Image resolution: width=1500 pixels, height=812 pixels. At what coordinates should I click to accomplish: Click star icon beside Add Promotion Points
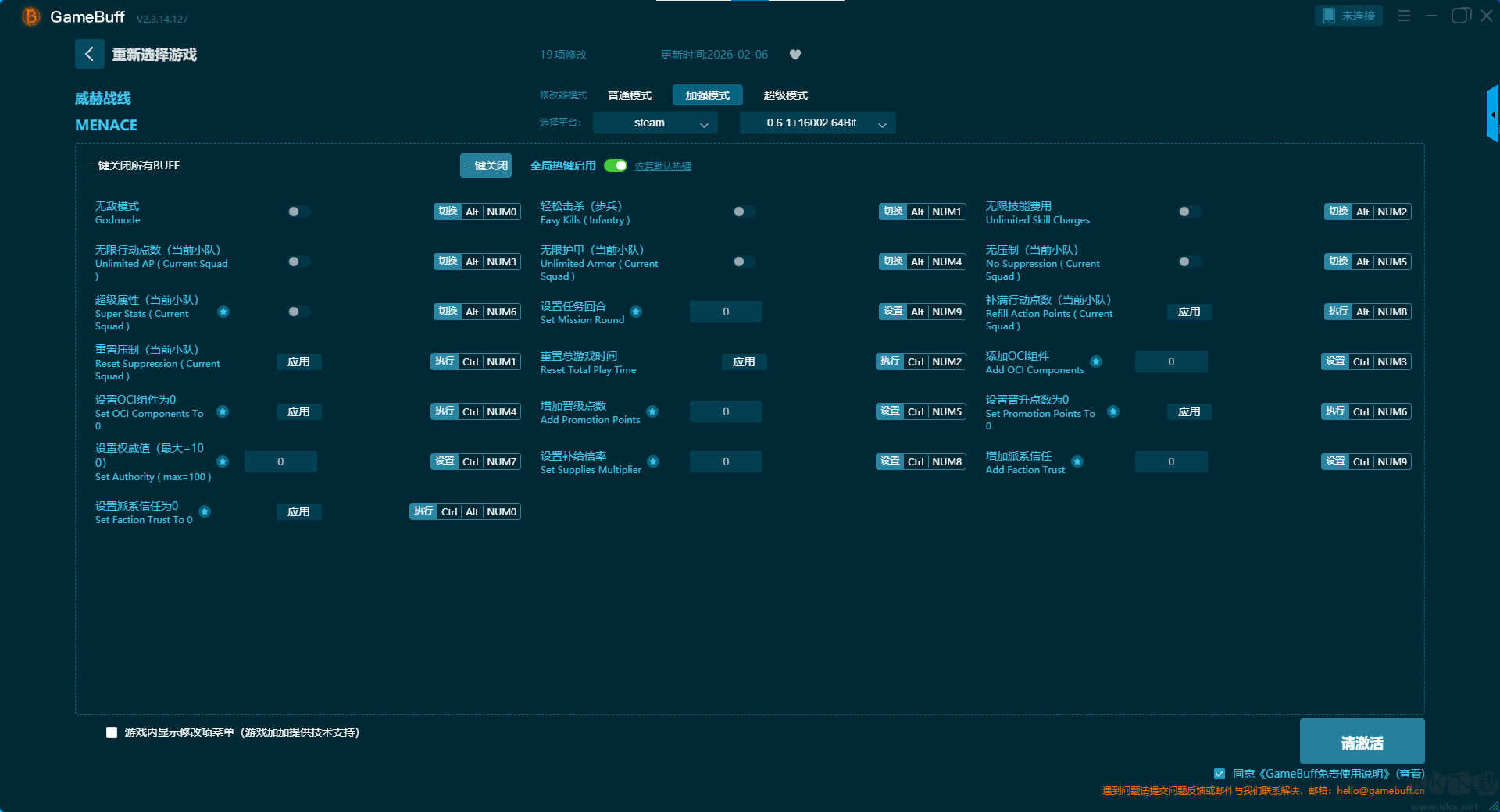click(x=652, y=411)
